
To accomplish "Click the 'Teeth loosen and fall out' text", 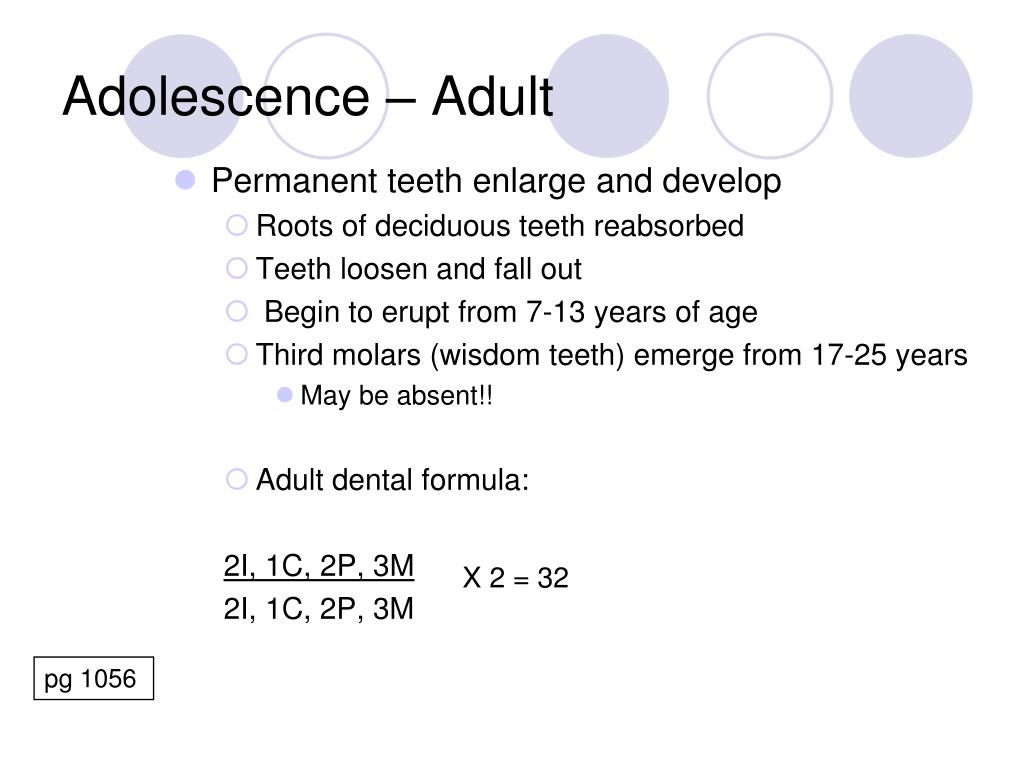I will pos(419,269).
